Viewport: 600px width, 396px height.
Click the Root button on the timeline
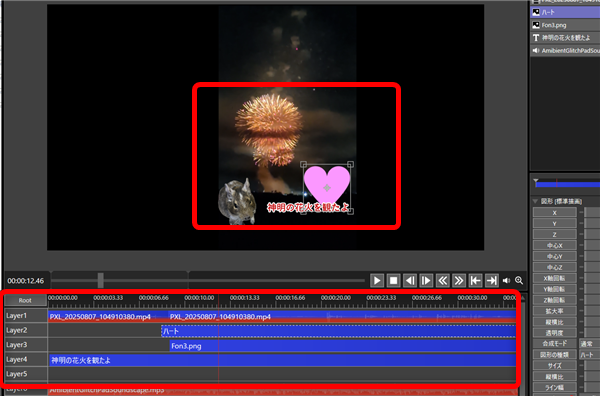coord(25,300)
